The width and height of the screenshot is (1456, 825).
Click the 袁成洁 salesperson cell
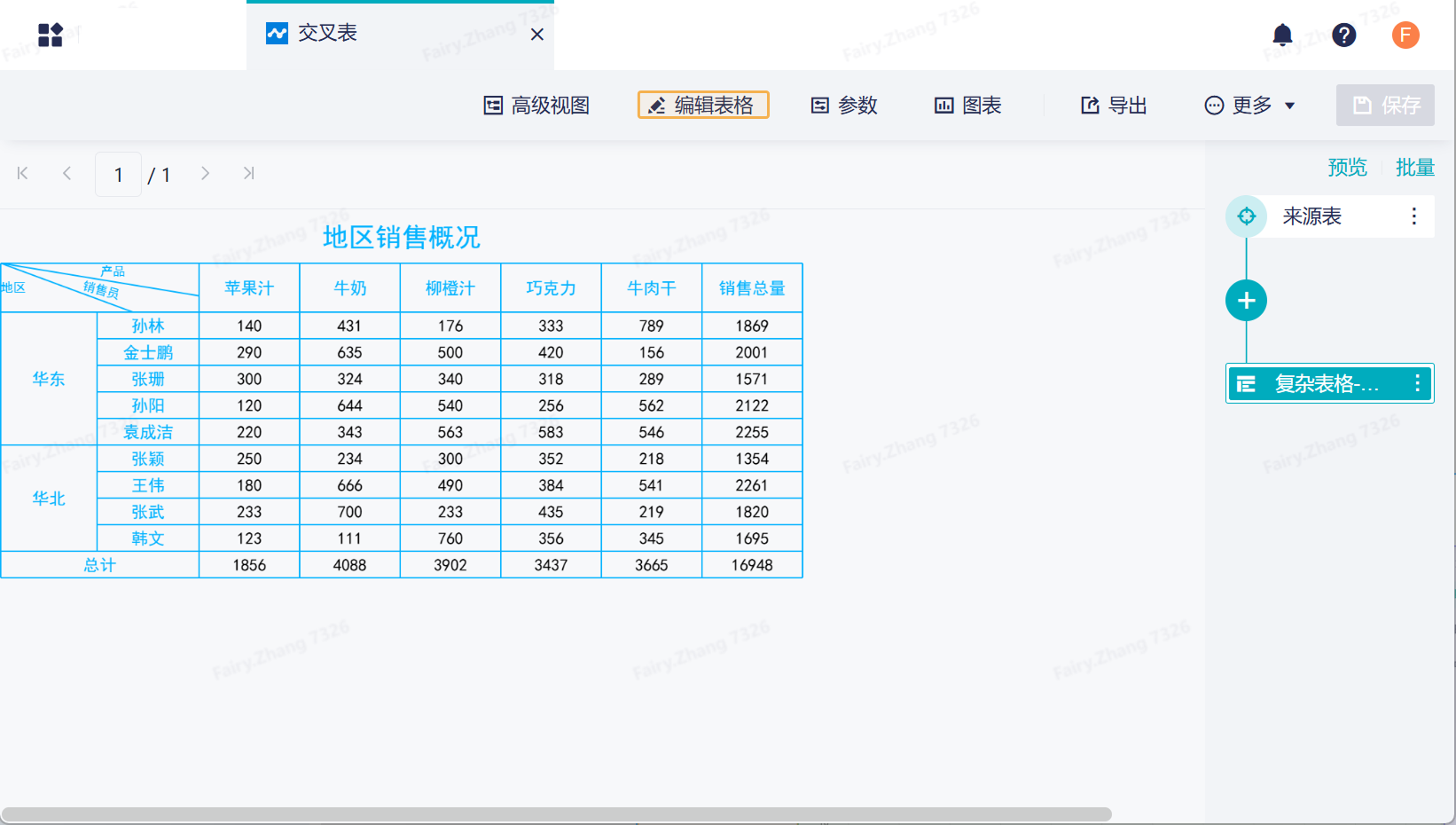148,432
